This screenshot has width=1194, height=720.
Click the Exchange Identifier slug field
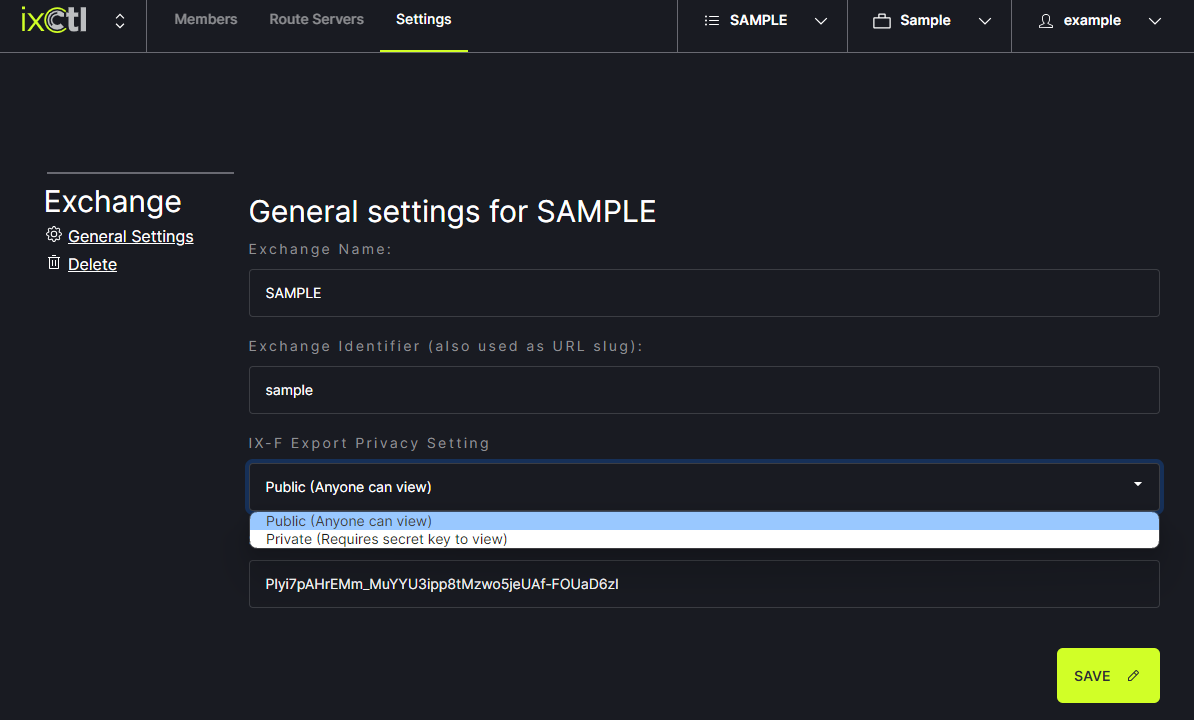(x=704, y=390)
